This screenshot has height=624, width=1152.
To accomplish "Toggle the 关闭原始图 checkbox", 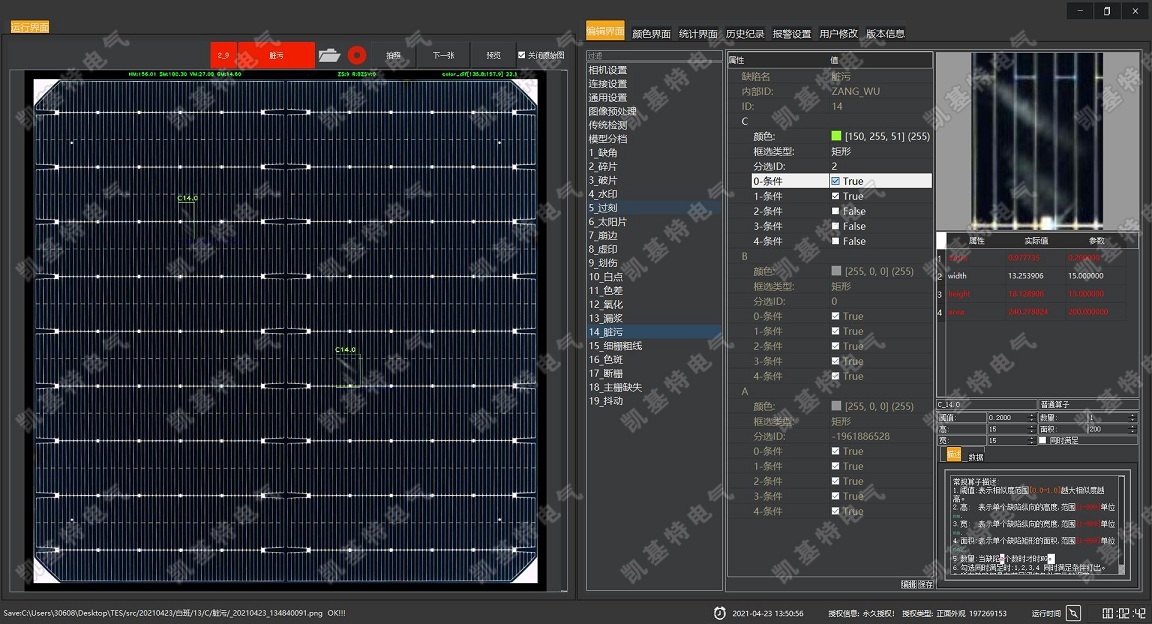I will click(522, 56).
